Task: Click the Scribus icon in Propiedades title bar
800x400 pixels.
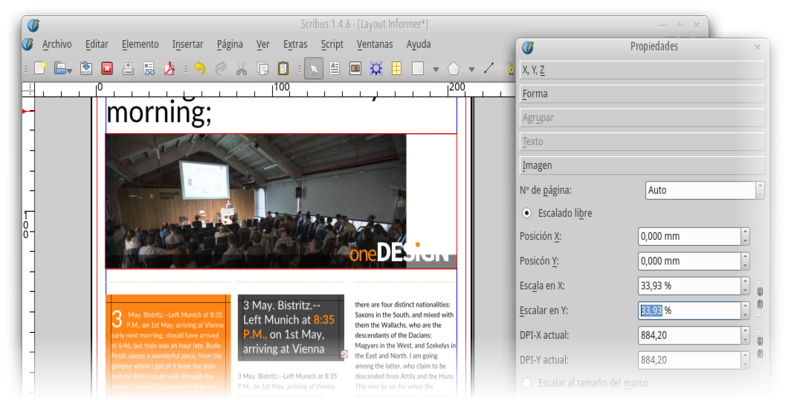Action: (528, 47)
